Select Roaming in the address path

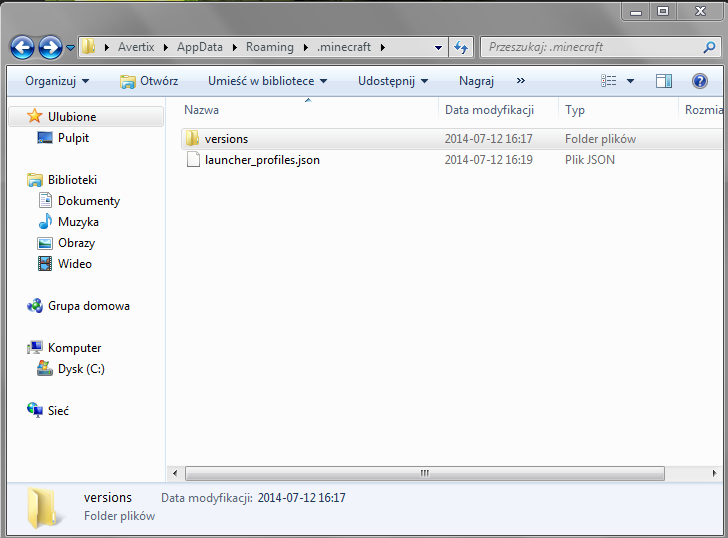pyautogui.click(x=270, y=47)
